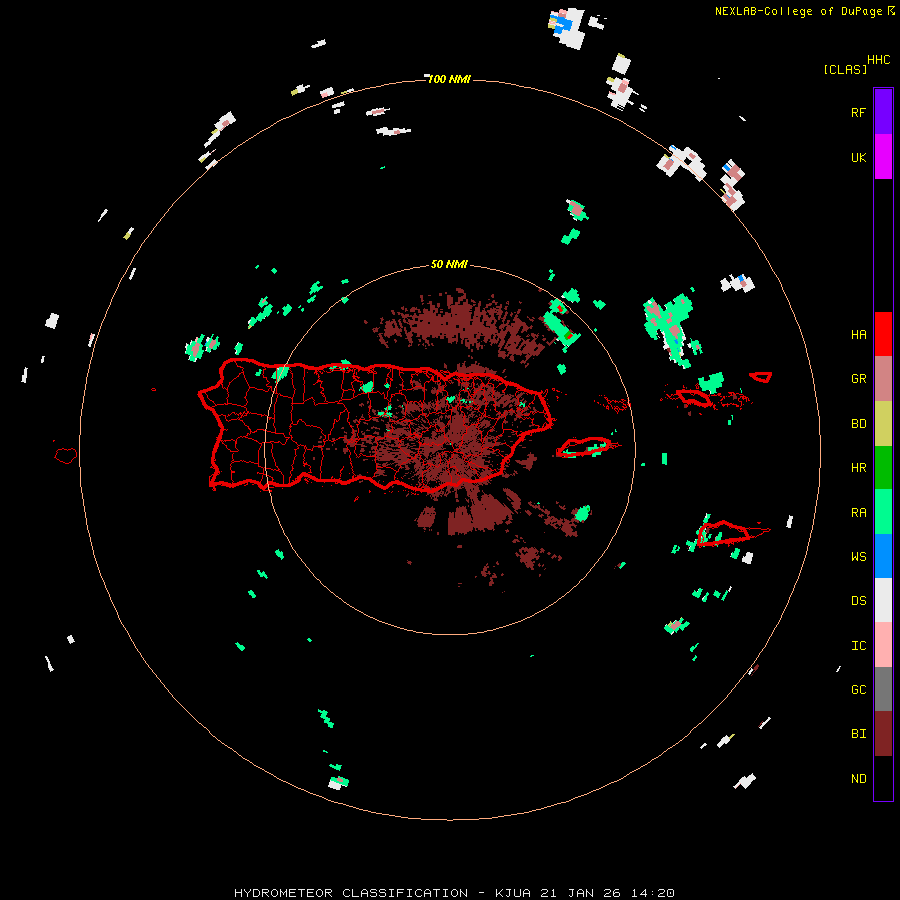Click the GC gray legend swatch
The height and width of the screenshot is (900, 900).
tap(883, 689)
